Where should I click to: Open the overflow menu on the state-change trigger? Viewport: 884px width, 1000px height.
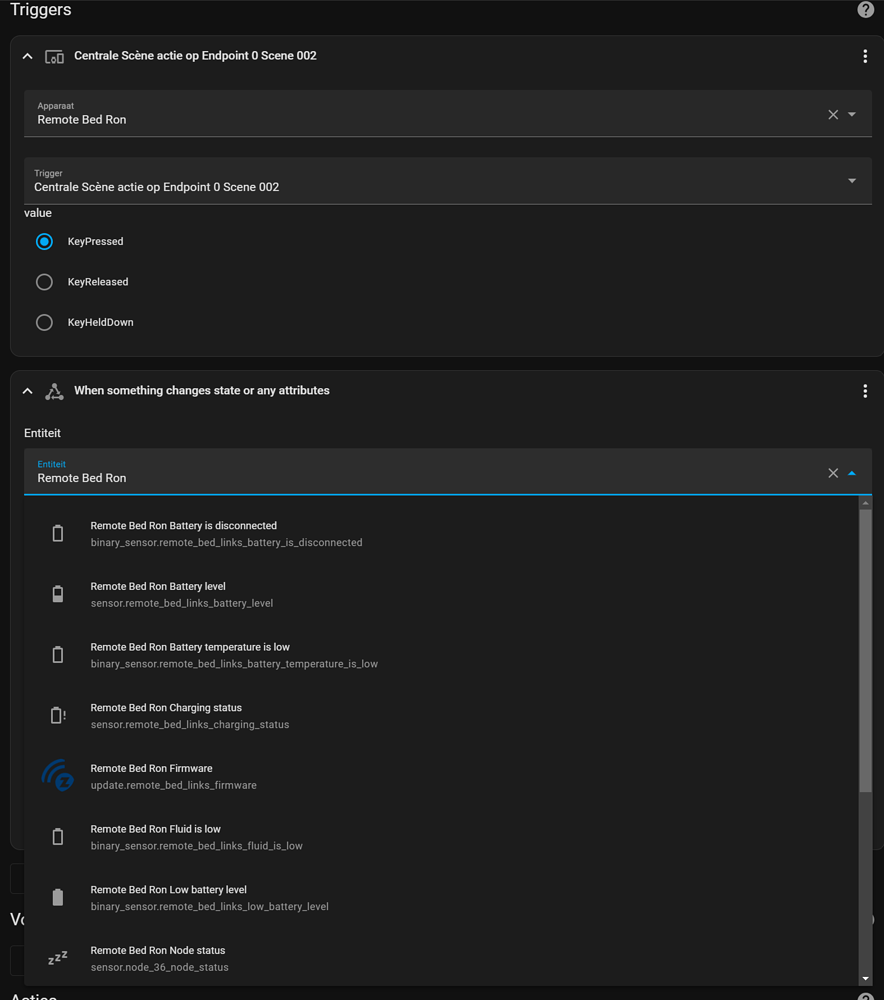coord(865,390)
